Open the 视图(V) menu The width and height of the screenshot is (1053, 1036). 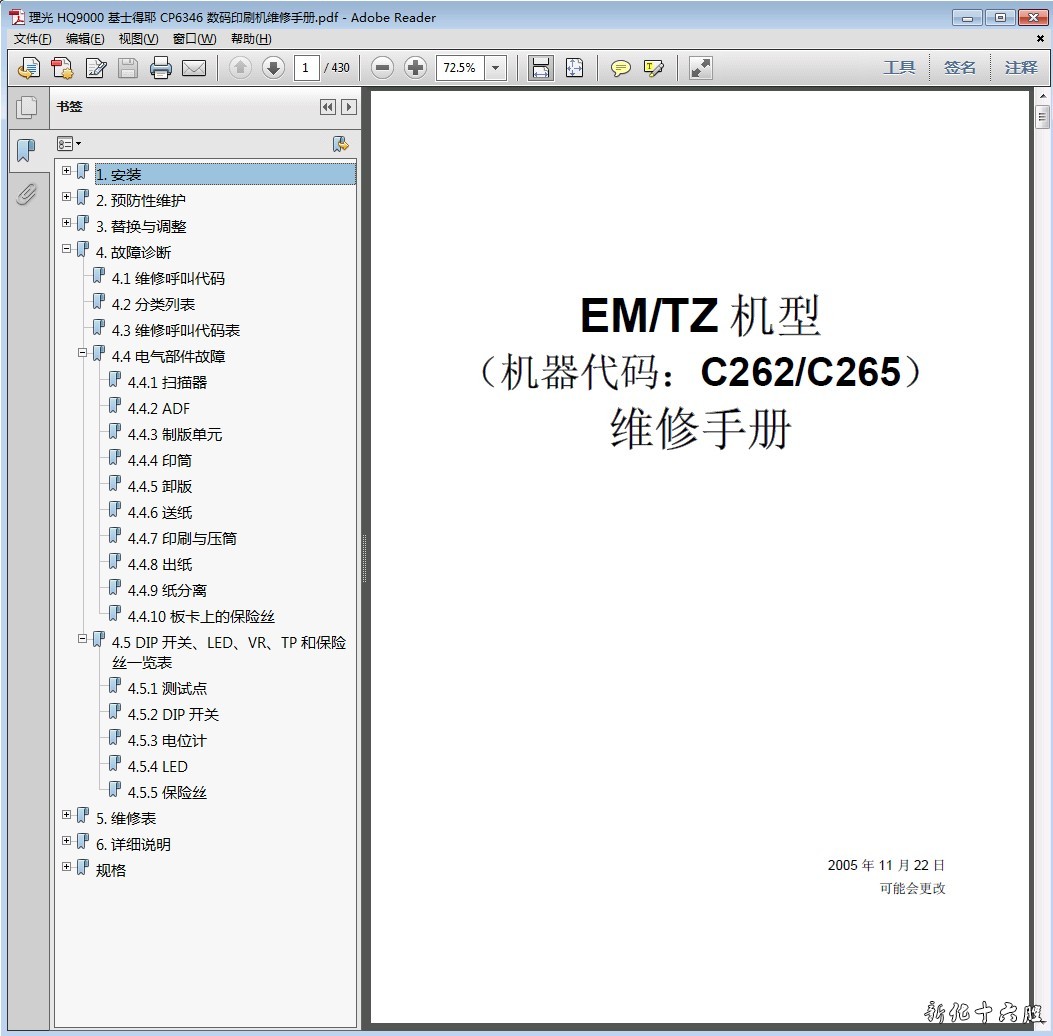point(138,39)
